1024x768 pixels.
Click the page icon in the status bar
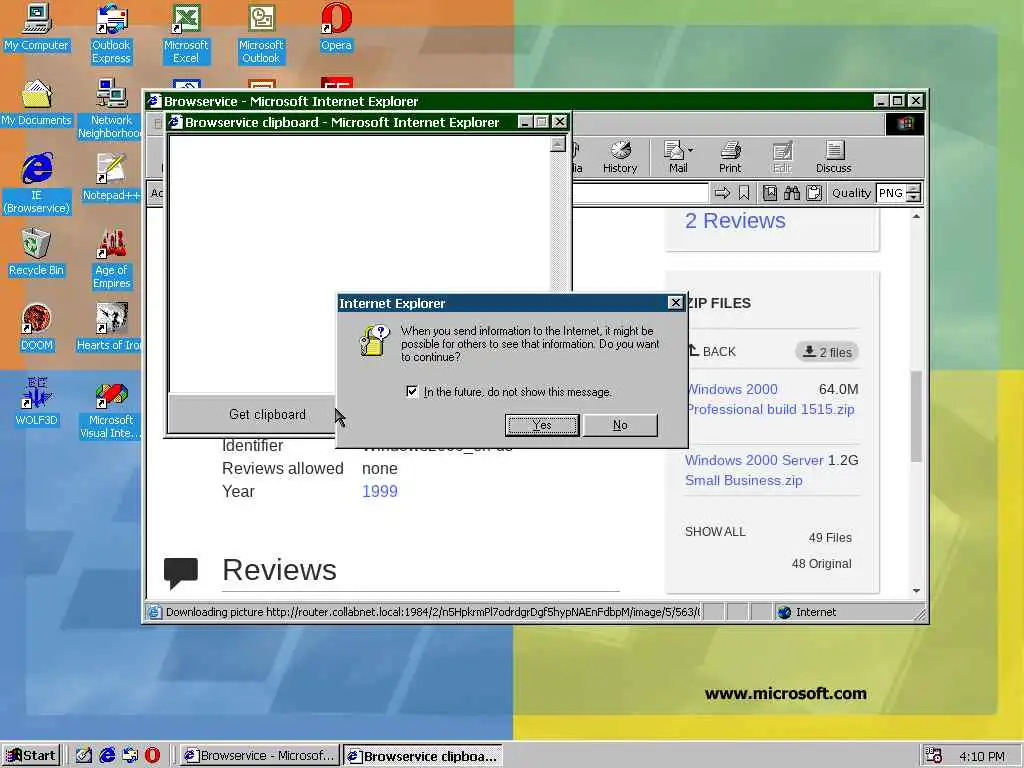coord(154,612)
